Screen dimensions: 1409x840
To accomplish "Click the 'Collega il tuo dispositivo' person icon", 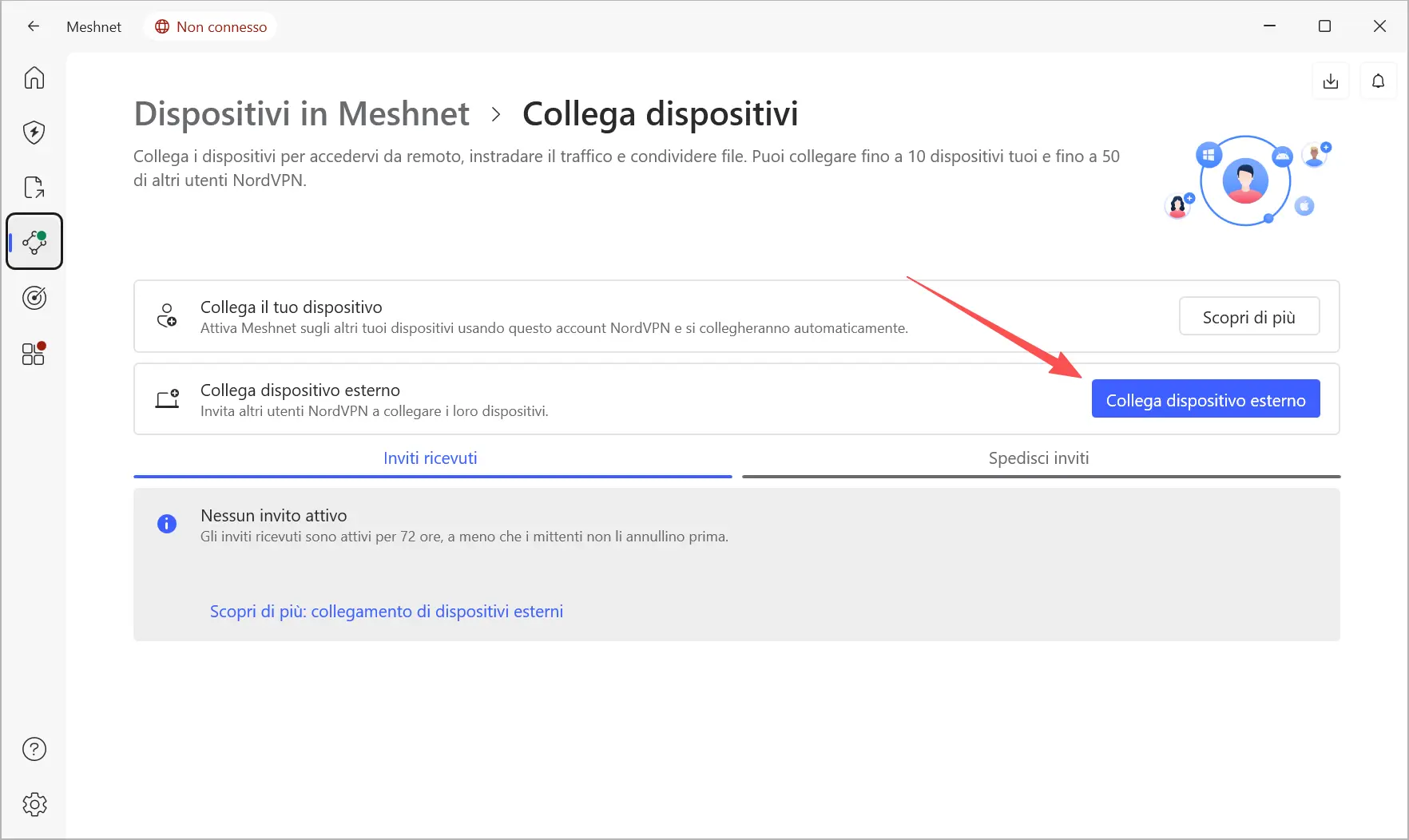I will (x=167, y=315).
